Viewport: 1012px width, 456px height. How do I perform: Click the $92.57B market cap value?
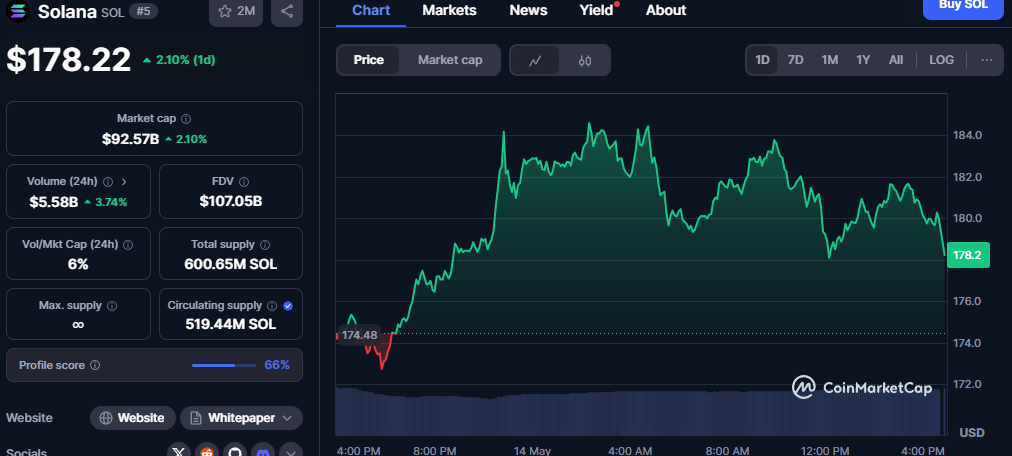pyautogui.click(x=130, y=139)
